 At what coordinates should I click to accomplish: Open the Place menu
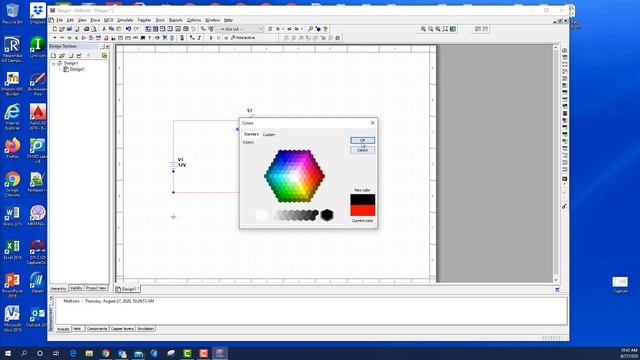click(x=95, y=20)
